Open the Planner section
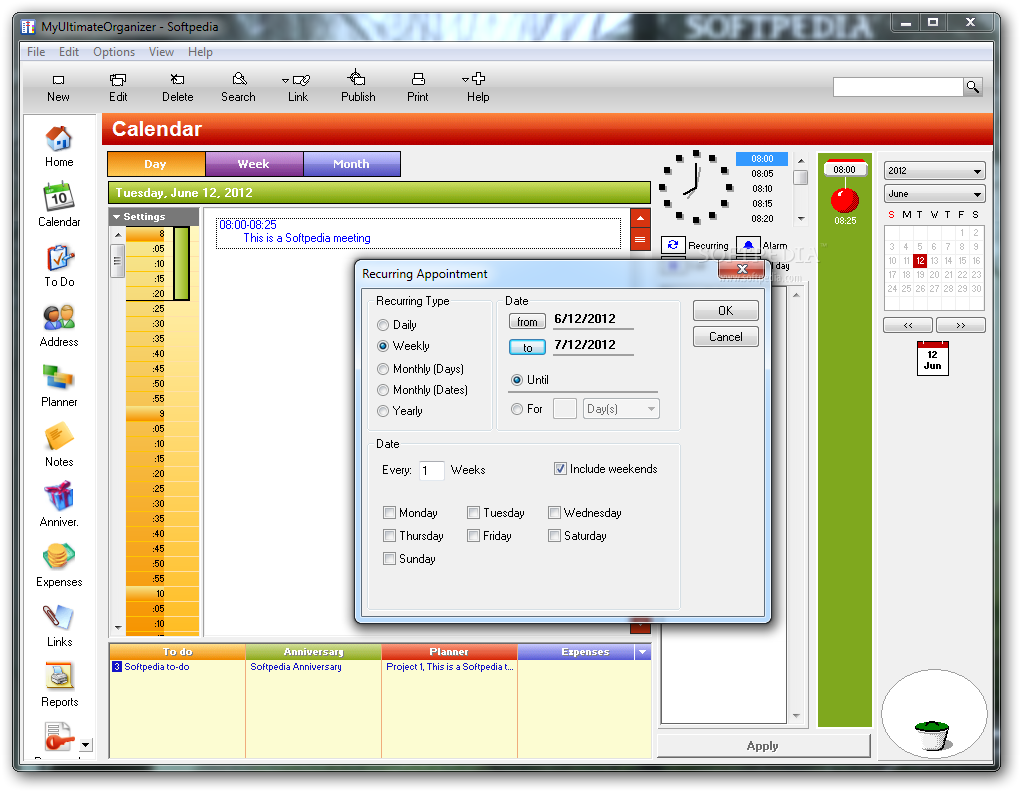 [x=59, y=386]
